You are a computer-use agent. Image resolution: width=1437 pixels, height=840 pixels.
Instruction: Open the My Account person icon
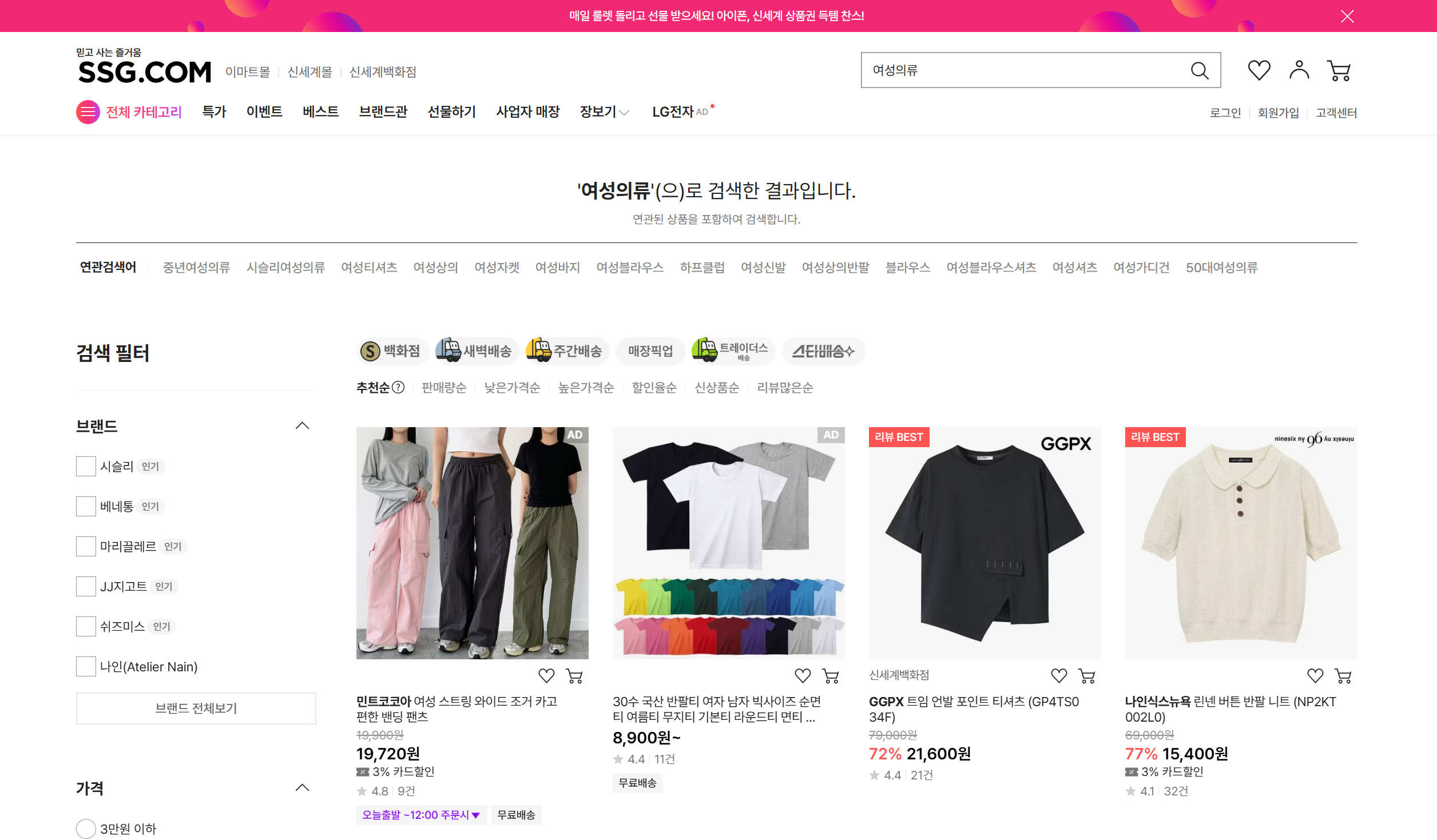coord(1299,70)
